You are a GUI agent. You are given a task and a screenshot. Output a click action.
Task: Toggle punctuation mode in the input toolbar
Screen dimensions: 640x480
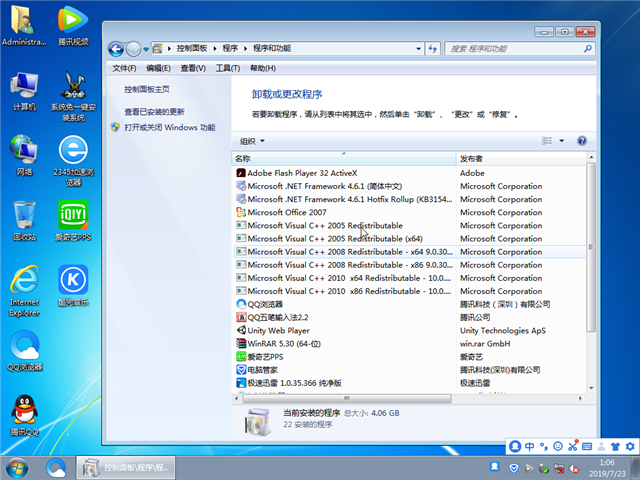(544, 446)
